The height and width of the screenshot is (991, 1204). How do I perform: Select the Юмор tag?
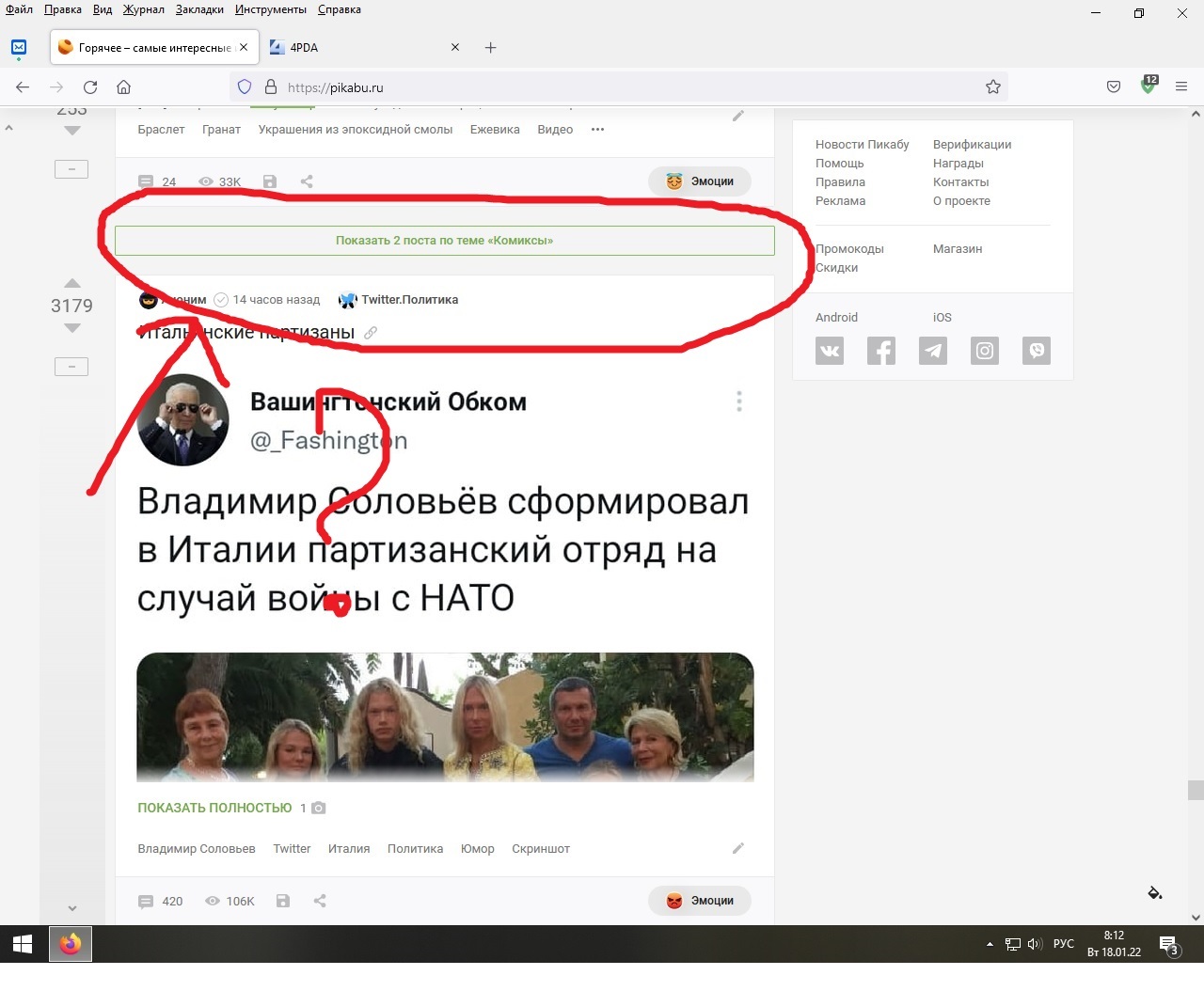click(478, 849)
